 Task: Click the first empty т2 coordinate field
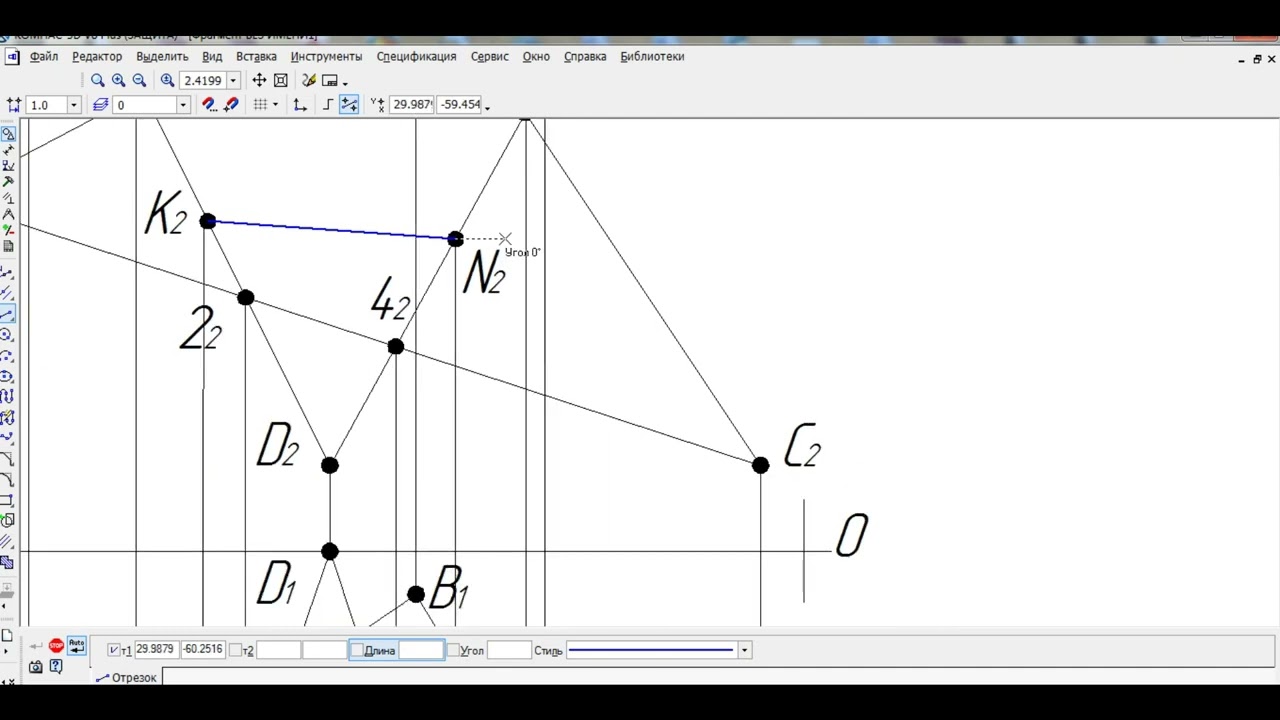pos(278,650)
